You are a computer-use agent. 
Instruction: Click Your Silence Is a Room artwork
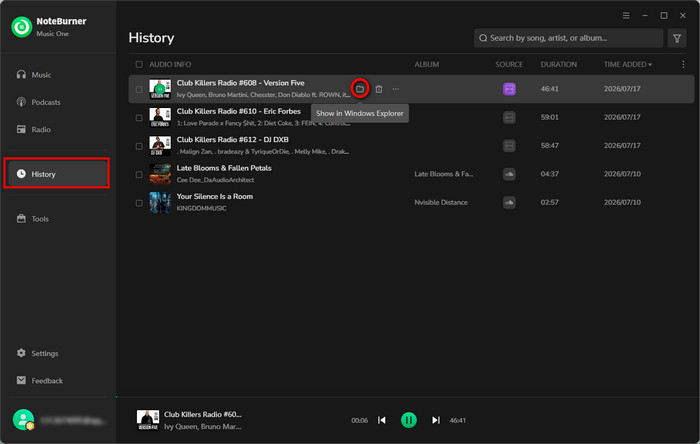click(x=160, y=202)
